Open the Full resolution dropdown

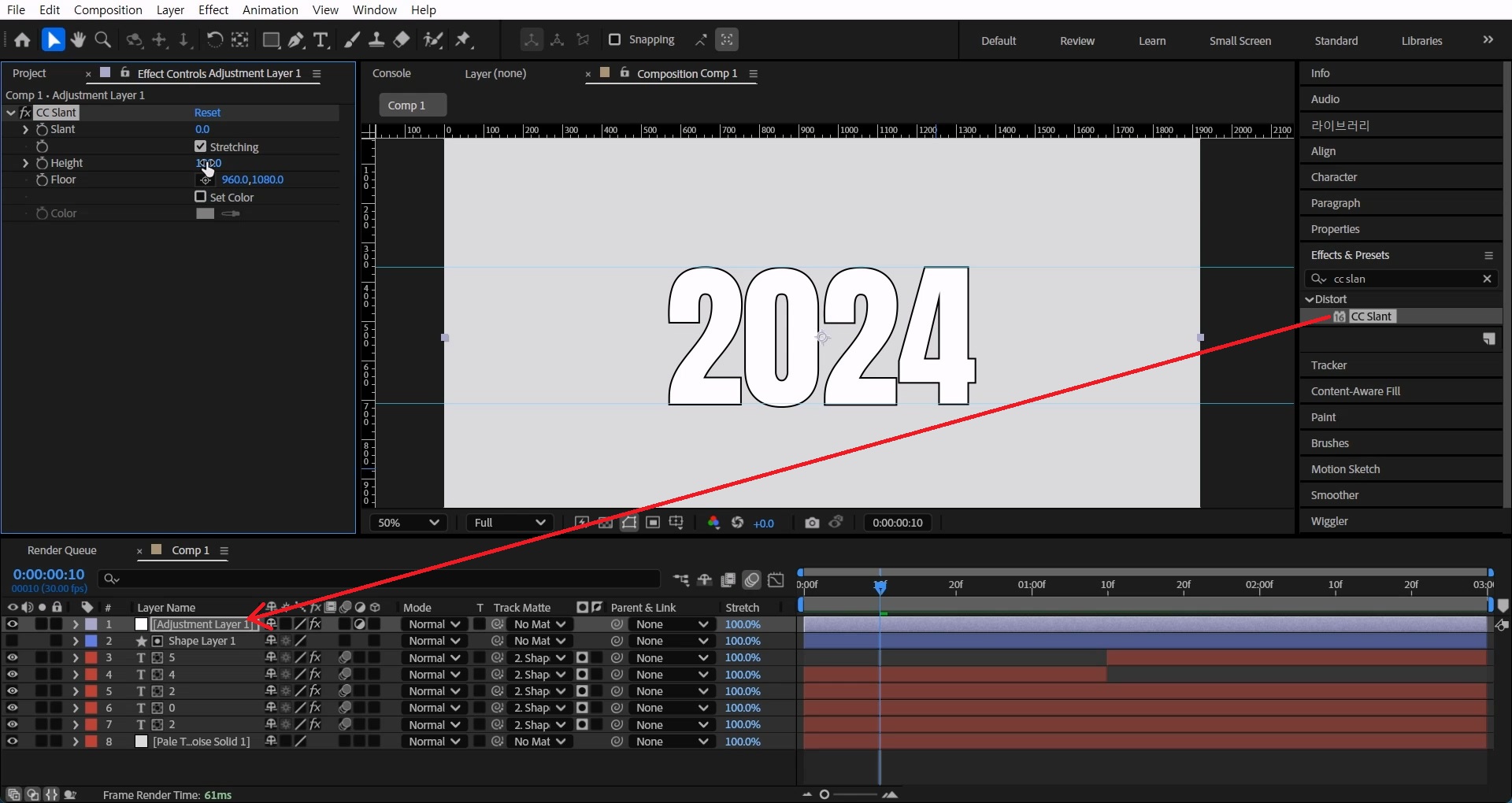(510, 523)
